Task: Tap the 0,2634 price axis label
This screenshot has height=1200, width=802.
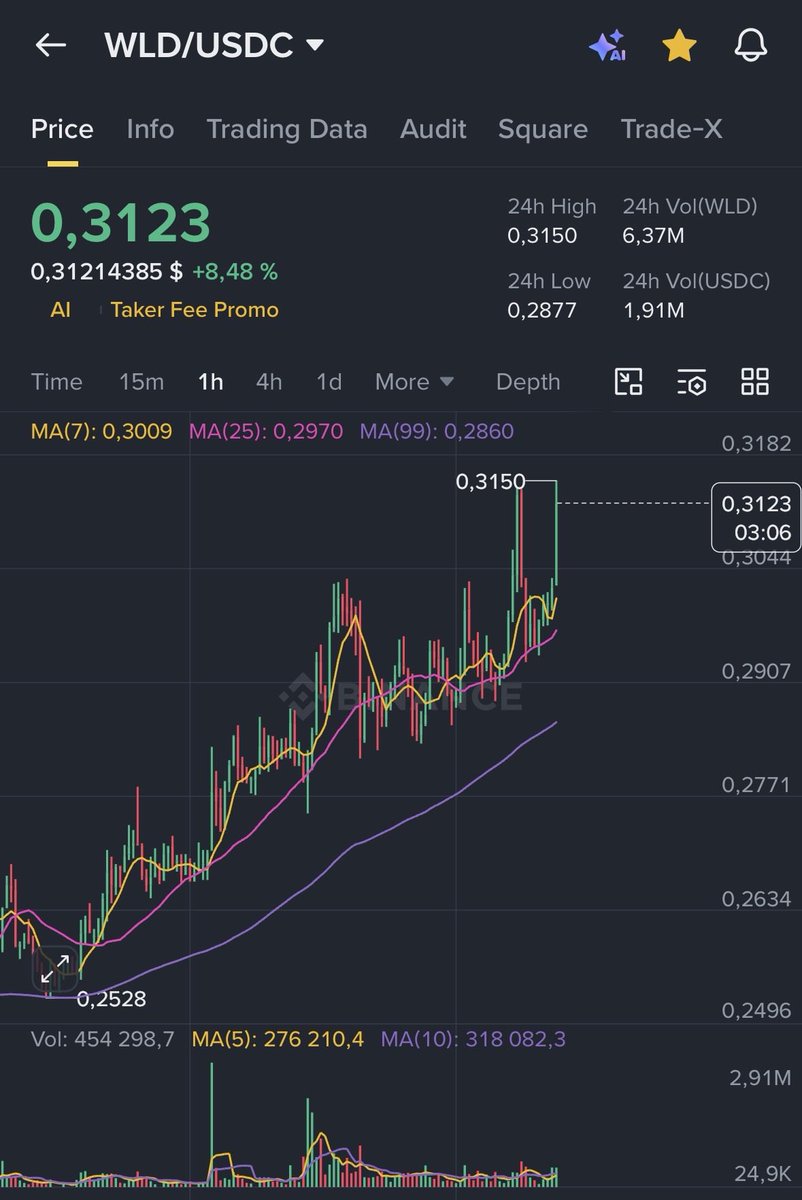Action: [756, 899]
